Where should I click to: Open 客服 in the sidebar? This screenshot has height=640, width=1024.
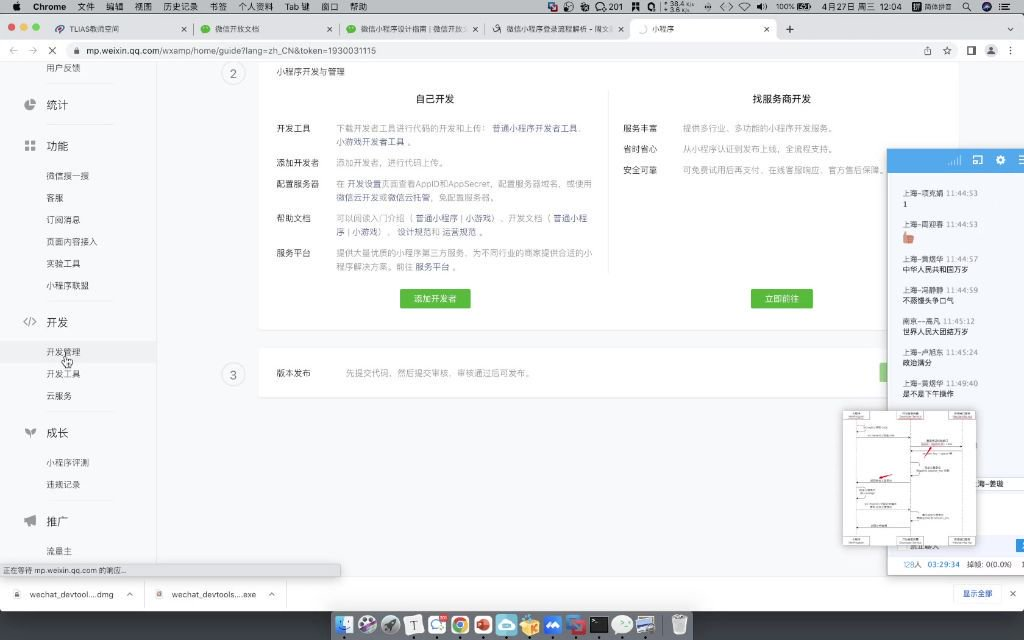(55, 198)
